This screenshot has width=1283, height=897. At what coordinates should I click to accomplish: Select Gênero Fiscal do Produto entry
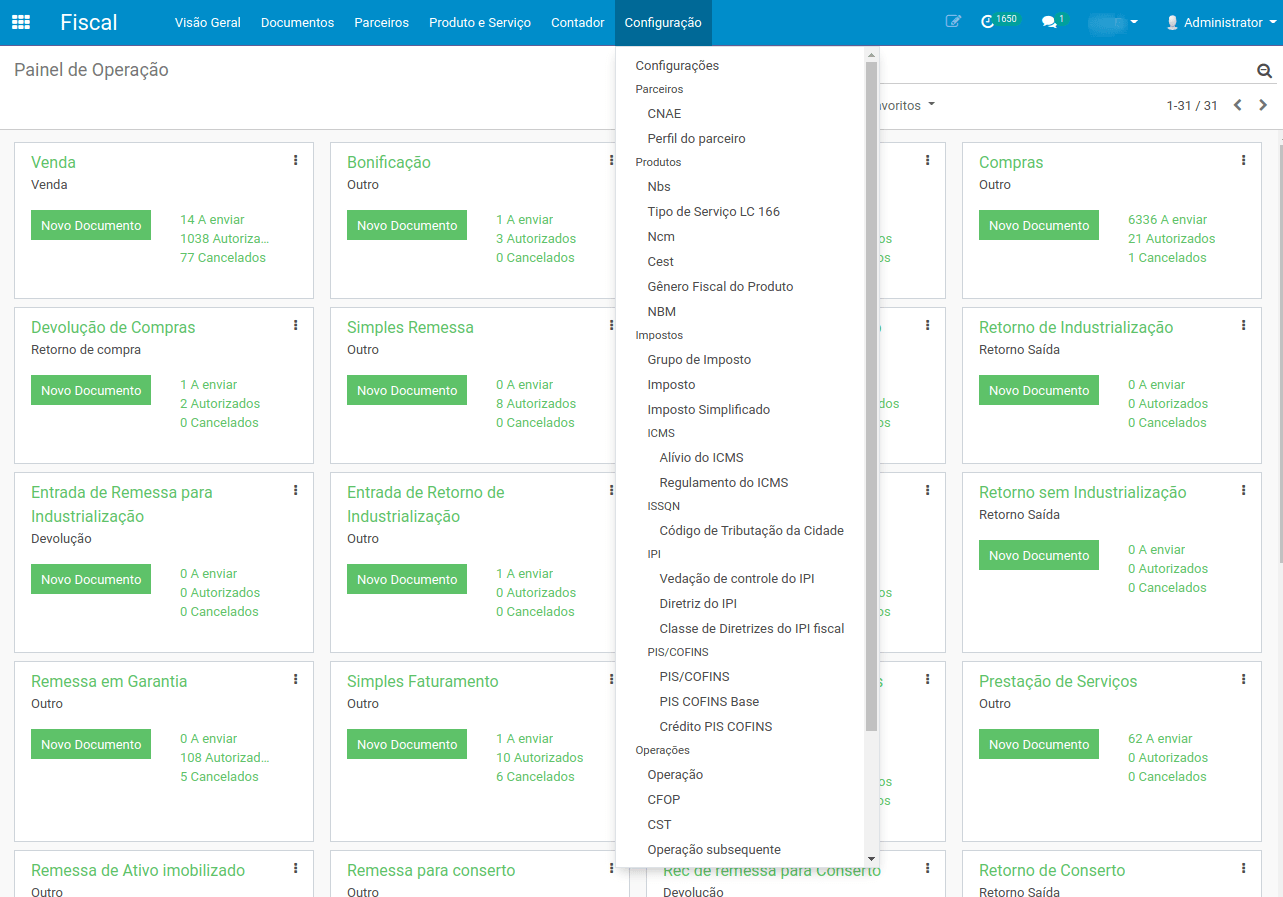[720, 287]
